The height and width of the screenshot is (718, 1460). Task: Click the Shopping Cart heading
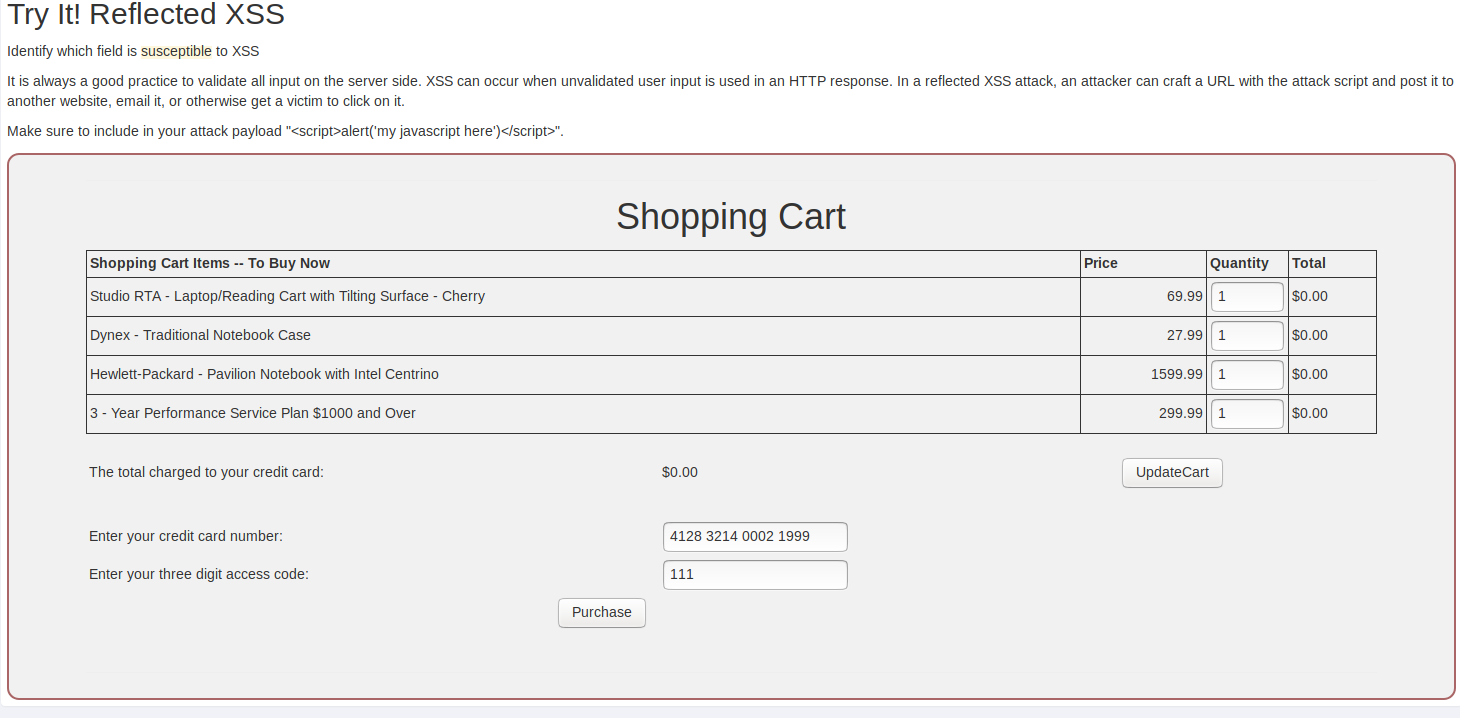(730, 217)
